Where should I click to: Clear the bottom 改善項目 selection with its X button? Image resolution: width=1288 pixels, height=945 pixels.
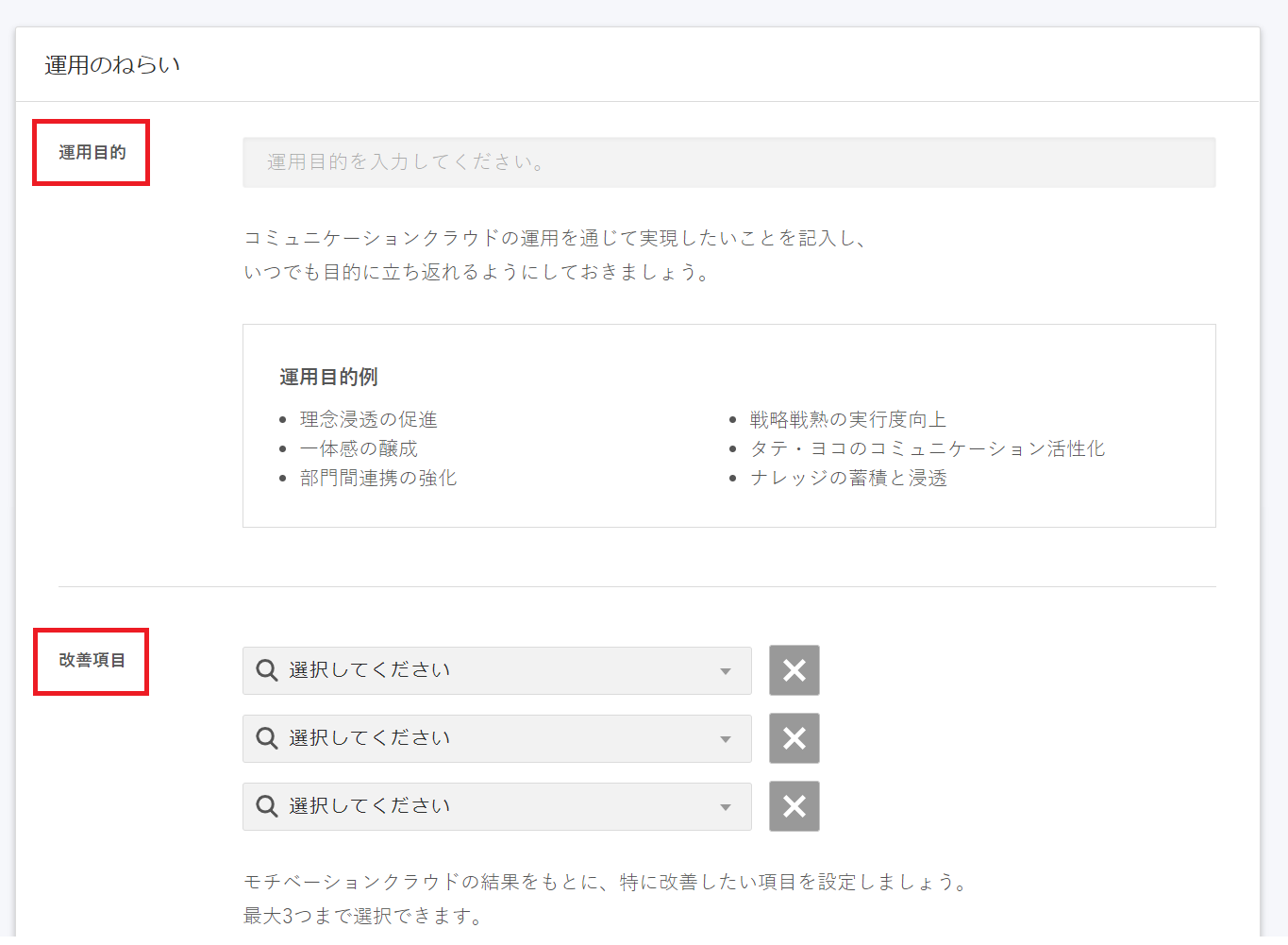click(794, 806)
